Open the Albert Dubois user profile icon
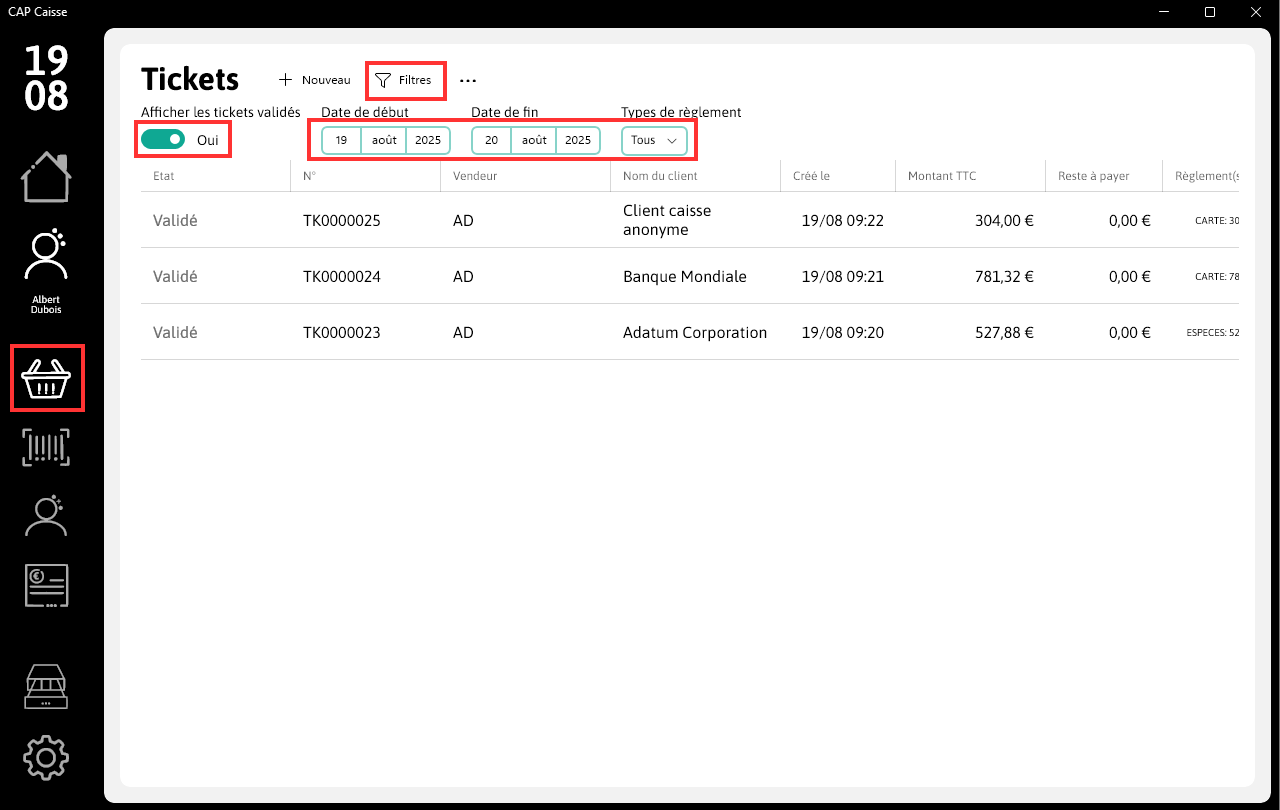The width and height of the screenshot is (1280, 810). (46, 255)
